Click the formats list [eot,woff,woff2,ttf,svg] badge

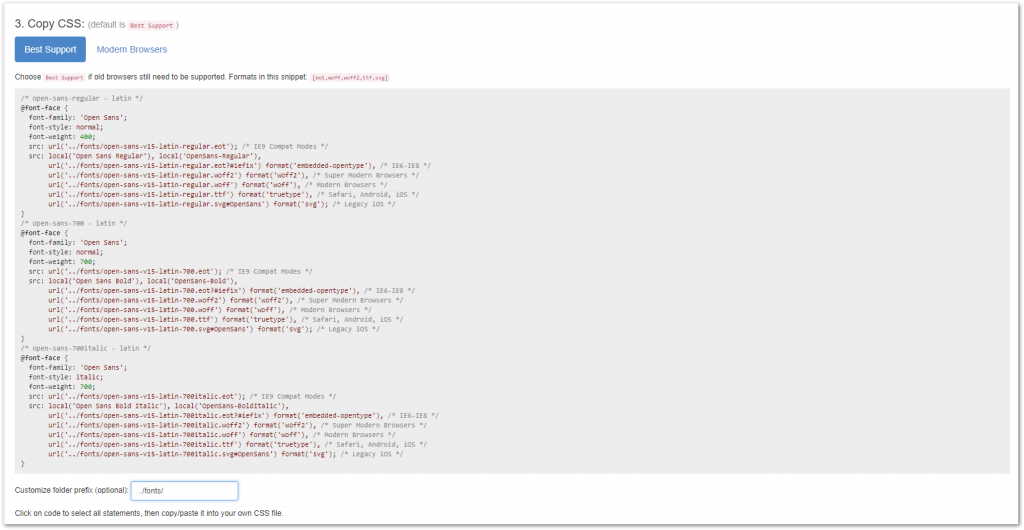click(x=351, y=78)
